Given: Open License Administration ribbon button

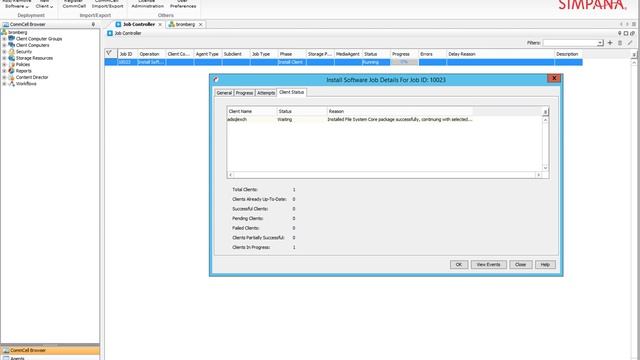Looking at the screenshot, I should pos(147,5).
